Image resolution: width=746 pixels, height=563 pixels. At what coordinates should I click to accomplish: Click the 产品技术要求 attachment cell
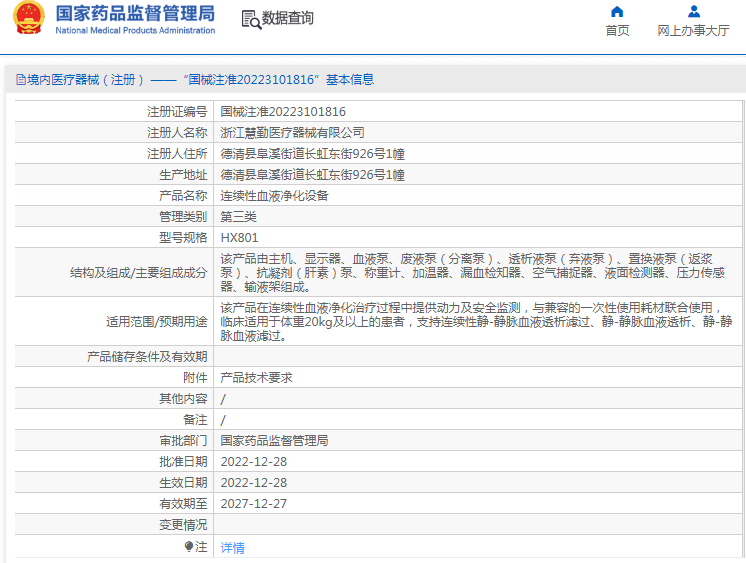pyautogui.click(x=256, y=378)
